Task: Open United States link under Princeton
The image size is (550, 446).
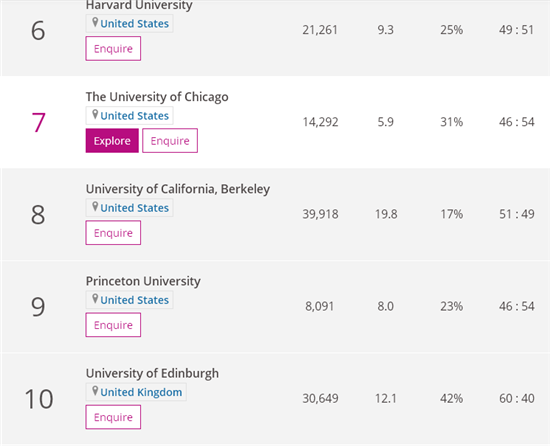Action: click(135, 300)
